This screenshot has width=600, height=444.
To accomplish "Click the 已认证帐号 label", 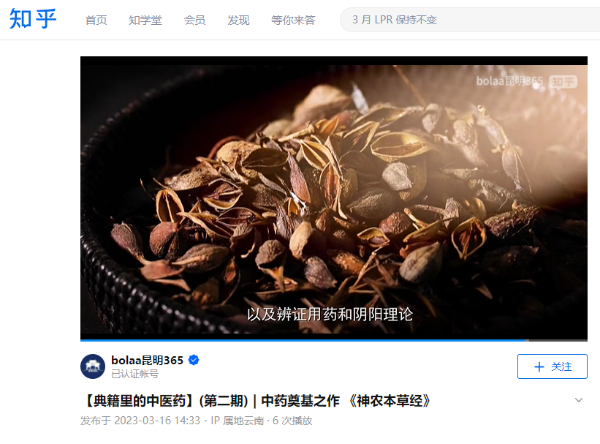I will [x=135, y=374].
